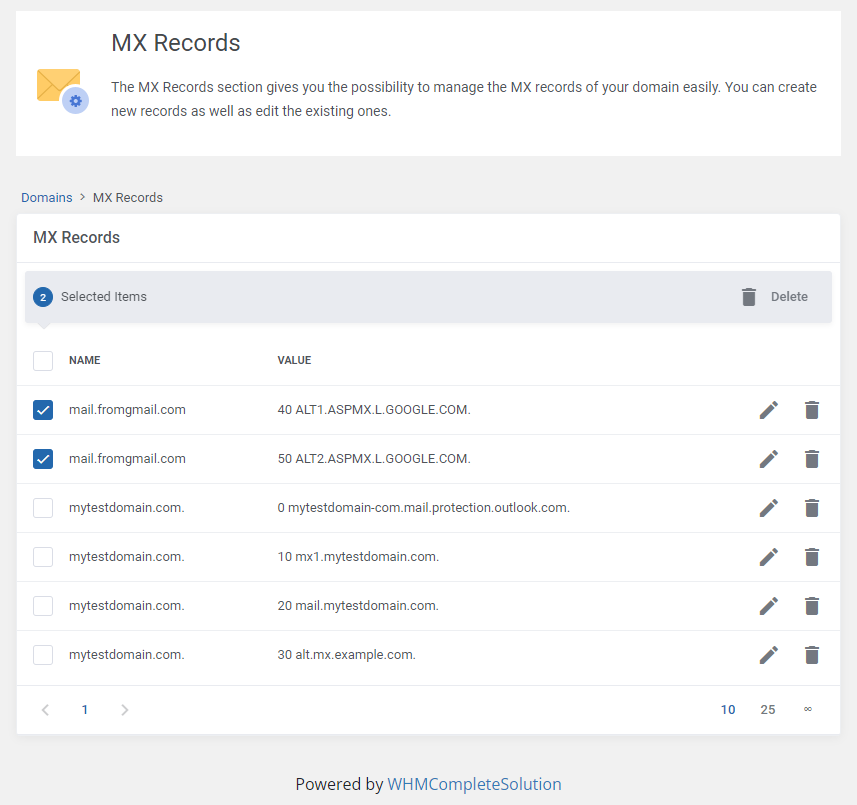Uncheck the ALT2.ASPMX.L.GOOGLE.COM. row checkbox

(x=43, y=459)
